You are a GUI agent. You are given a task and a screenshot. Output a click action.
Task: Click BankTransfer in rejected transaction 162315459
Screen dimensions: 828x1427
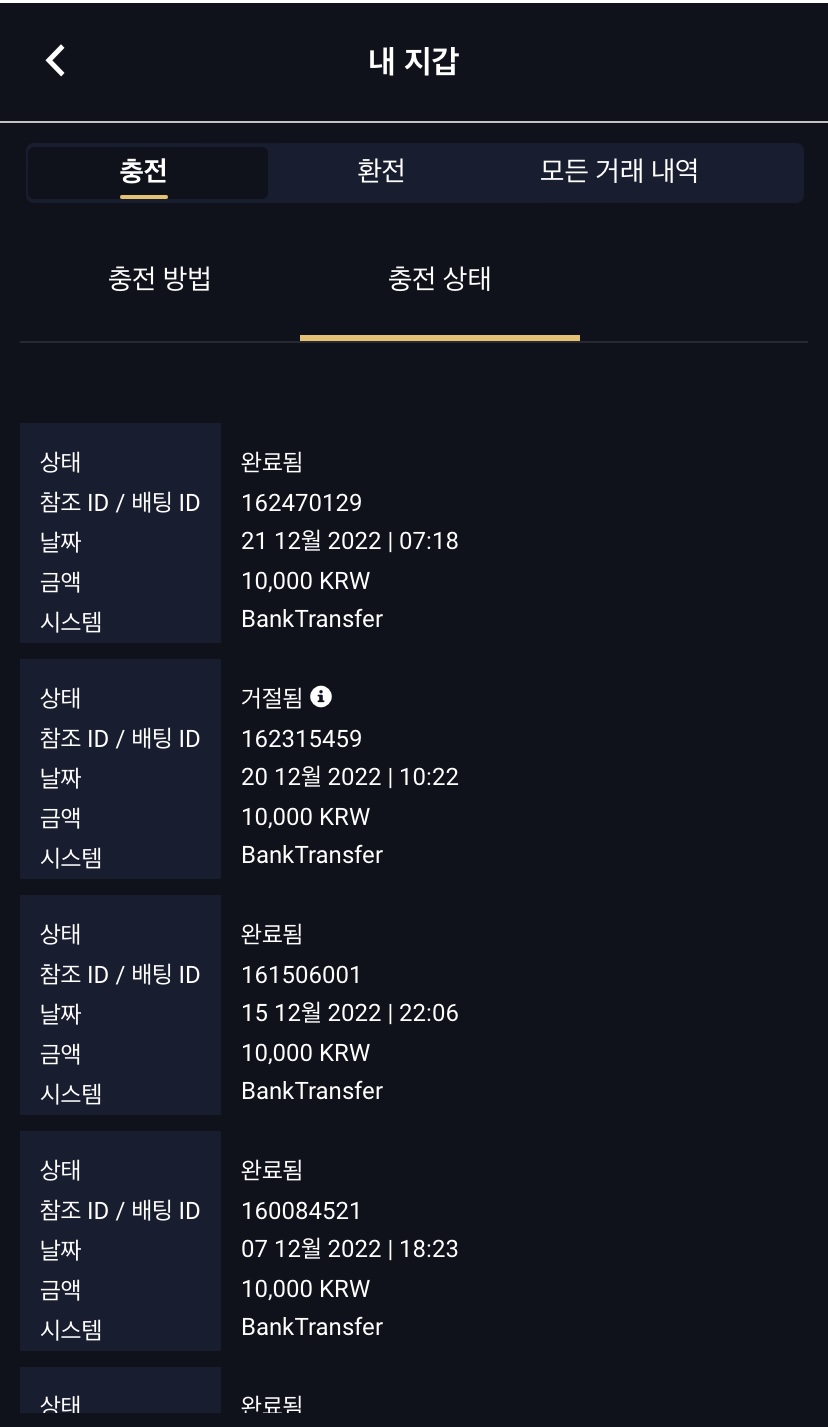[312, 855]
